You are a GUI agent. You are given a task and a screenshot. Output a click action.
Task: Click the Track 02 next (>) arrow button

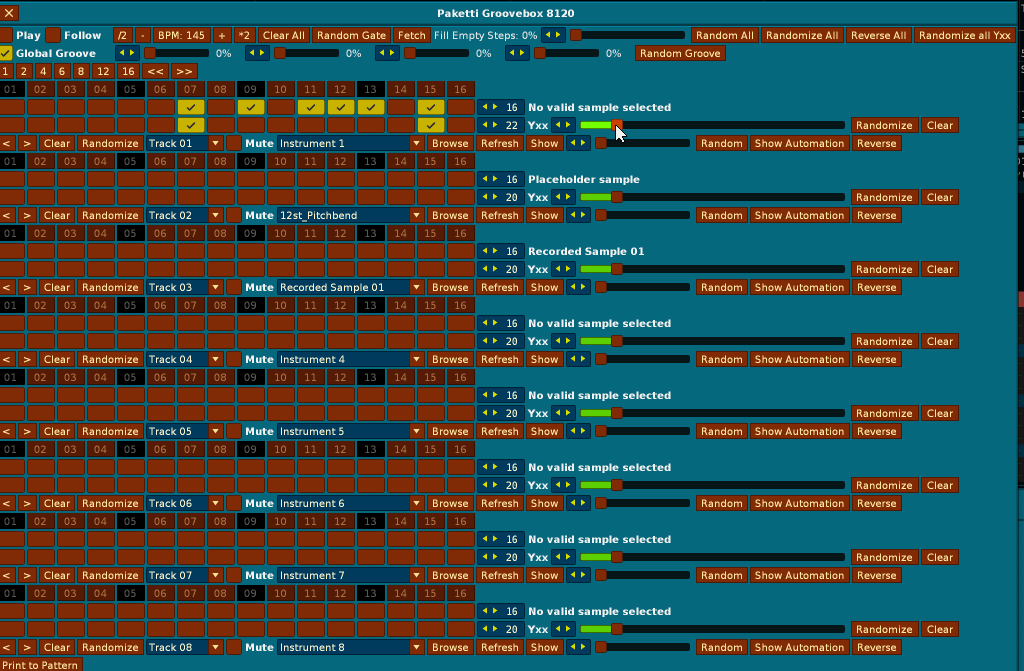tap(27, 215)
